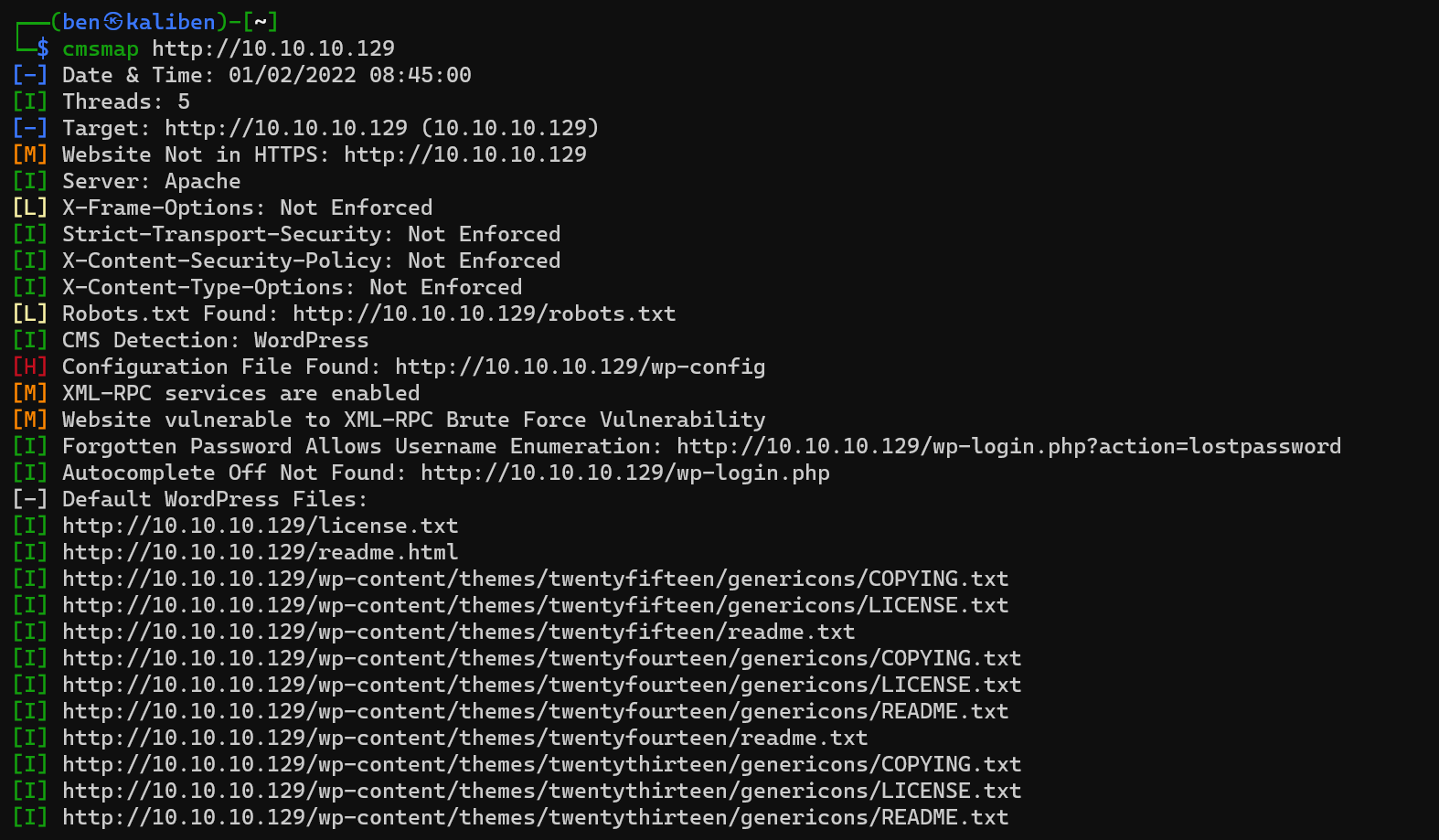Viewport: 1439px width, 840px height.
Task: Open twentyfifteen readme.txt link
Action: point(458,632)
